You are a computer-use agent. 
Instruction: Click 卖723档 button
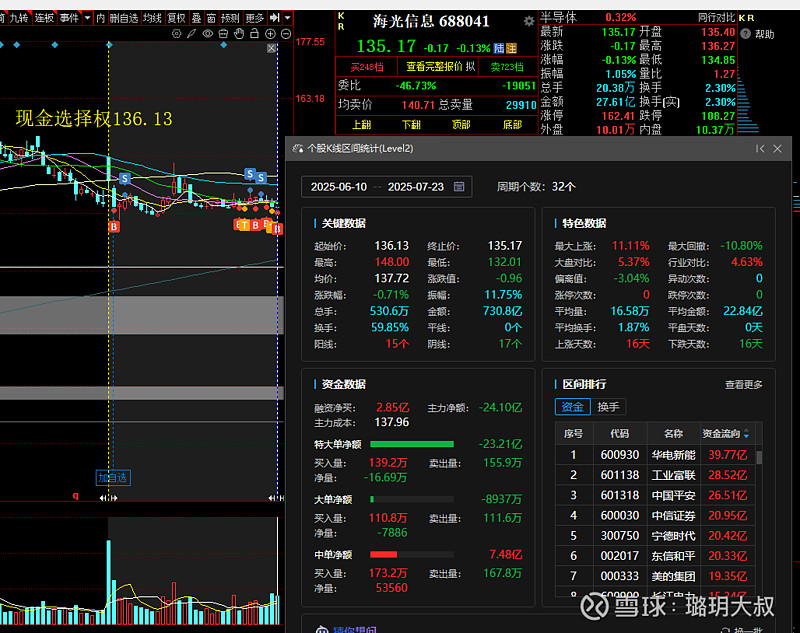coord(507,67)
